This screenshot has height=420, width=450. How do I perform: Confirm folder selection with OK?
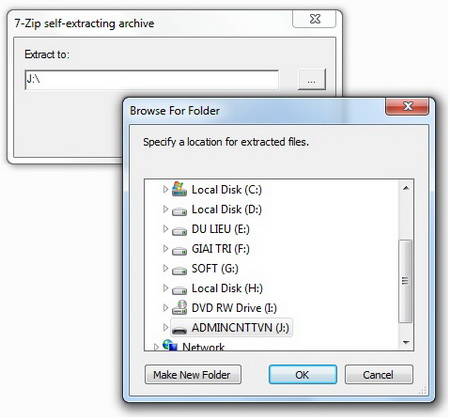pos(303,375)
